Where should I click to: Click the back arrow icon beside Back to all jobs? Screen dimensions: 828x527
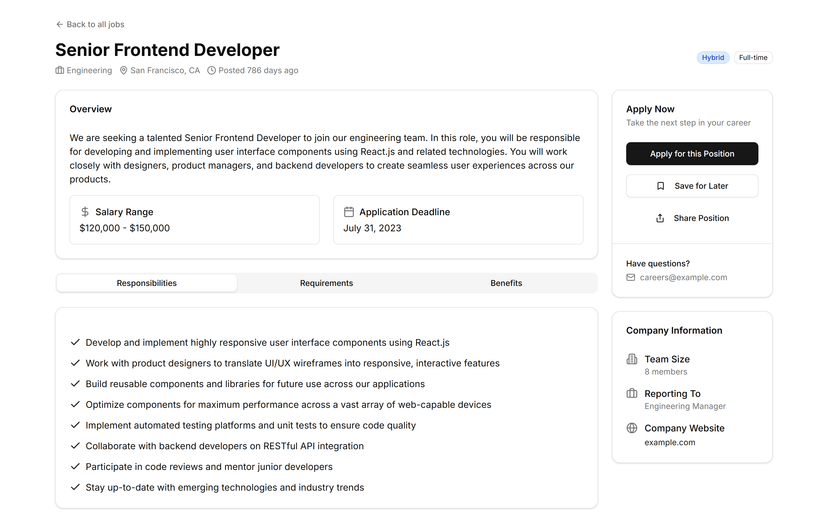point(59,24)
